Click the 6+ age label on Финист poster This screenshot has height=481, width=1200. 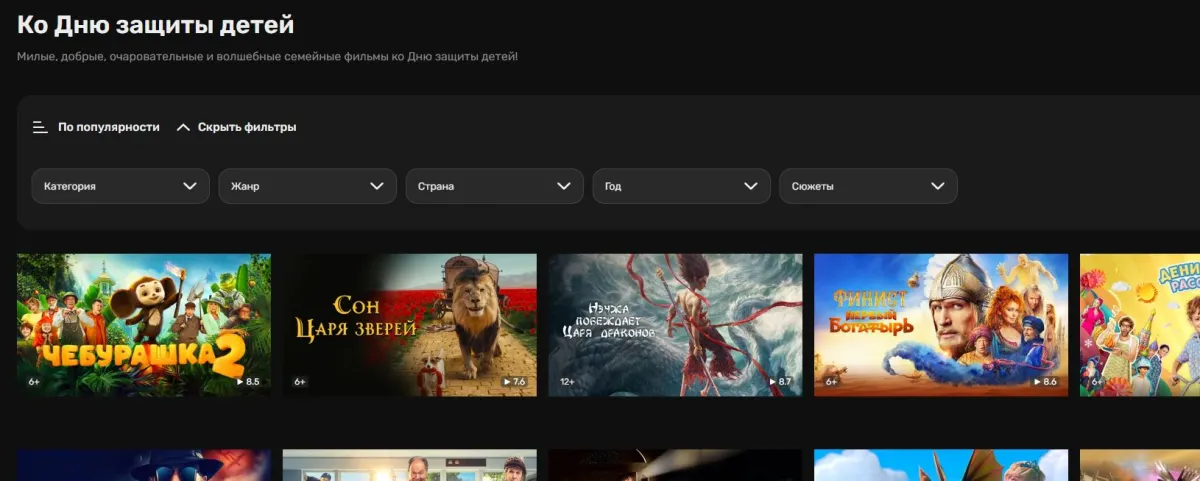(x=831, y=382)
